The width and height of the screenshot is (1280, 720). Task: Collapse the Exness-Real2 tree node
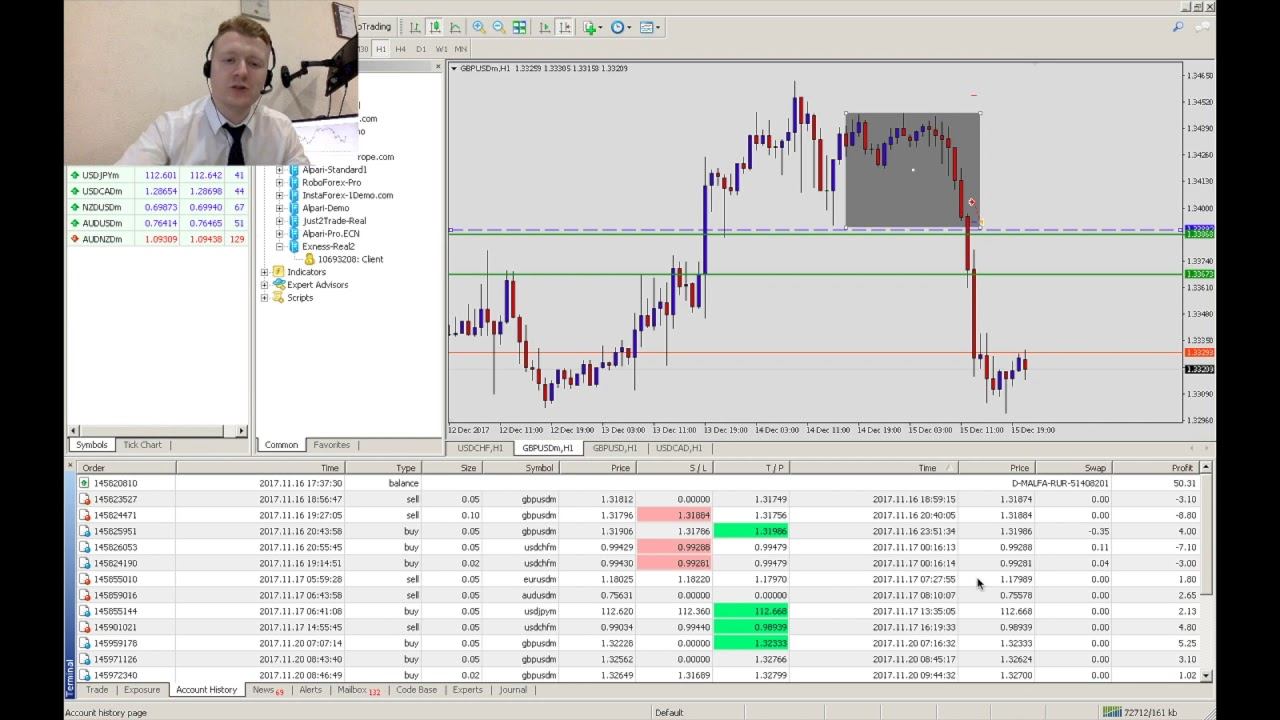(279, 246)
